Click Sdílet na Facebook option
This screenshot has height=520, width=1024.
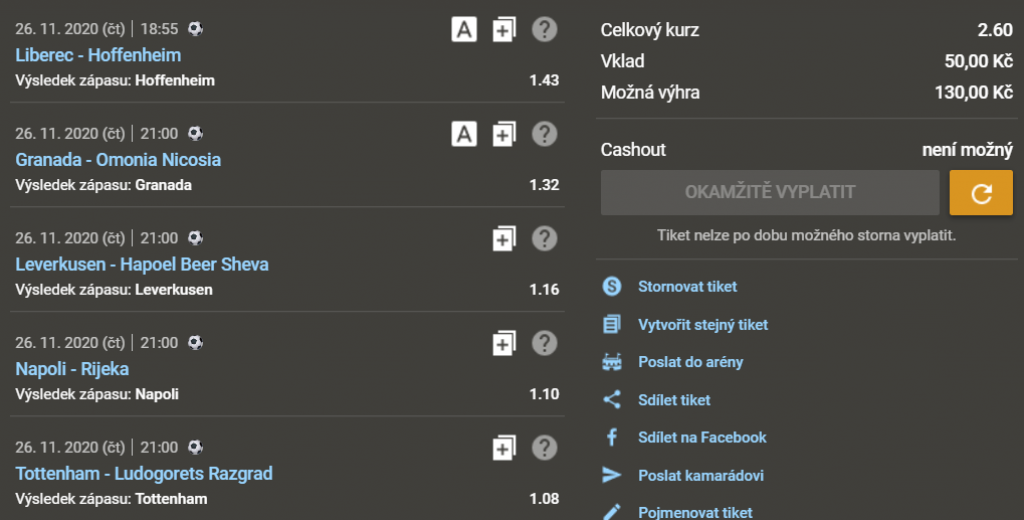(702, 437)
